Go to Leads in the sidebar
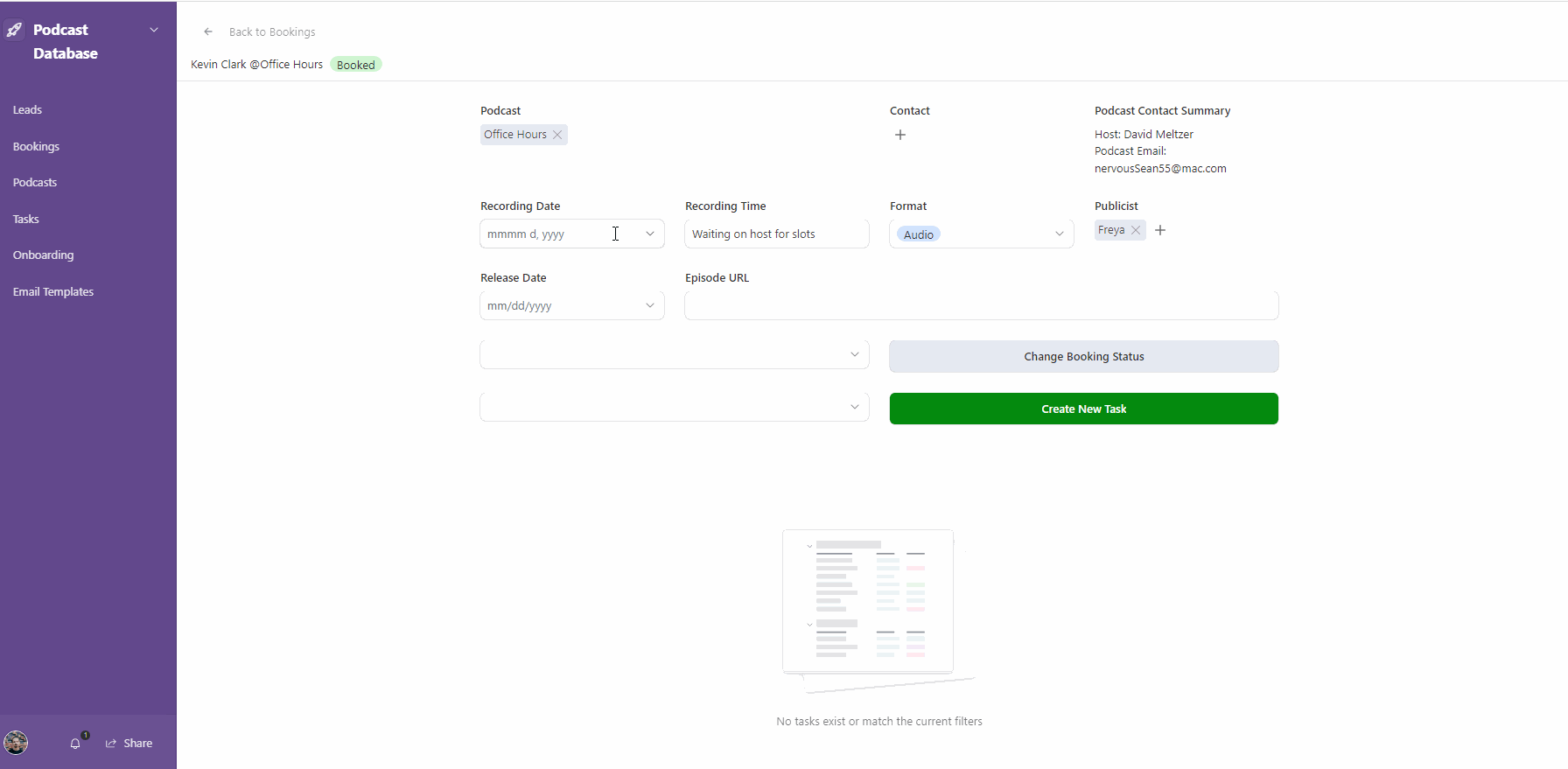This screenshot has height=769, width=1568. click(27, 110)
